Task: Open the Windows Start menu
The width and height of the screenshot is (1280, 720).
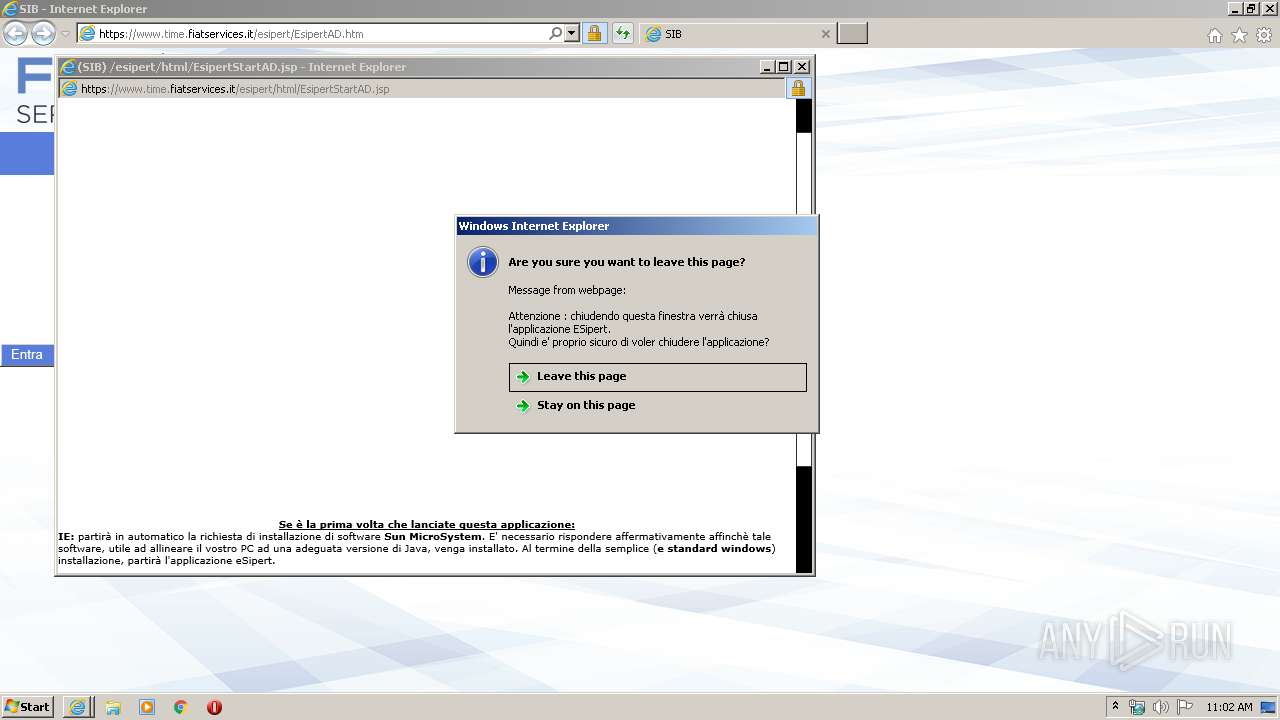Action: point(27,707)
